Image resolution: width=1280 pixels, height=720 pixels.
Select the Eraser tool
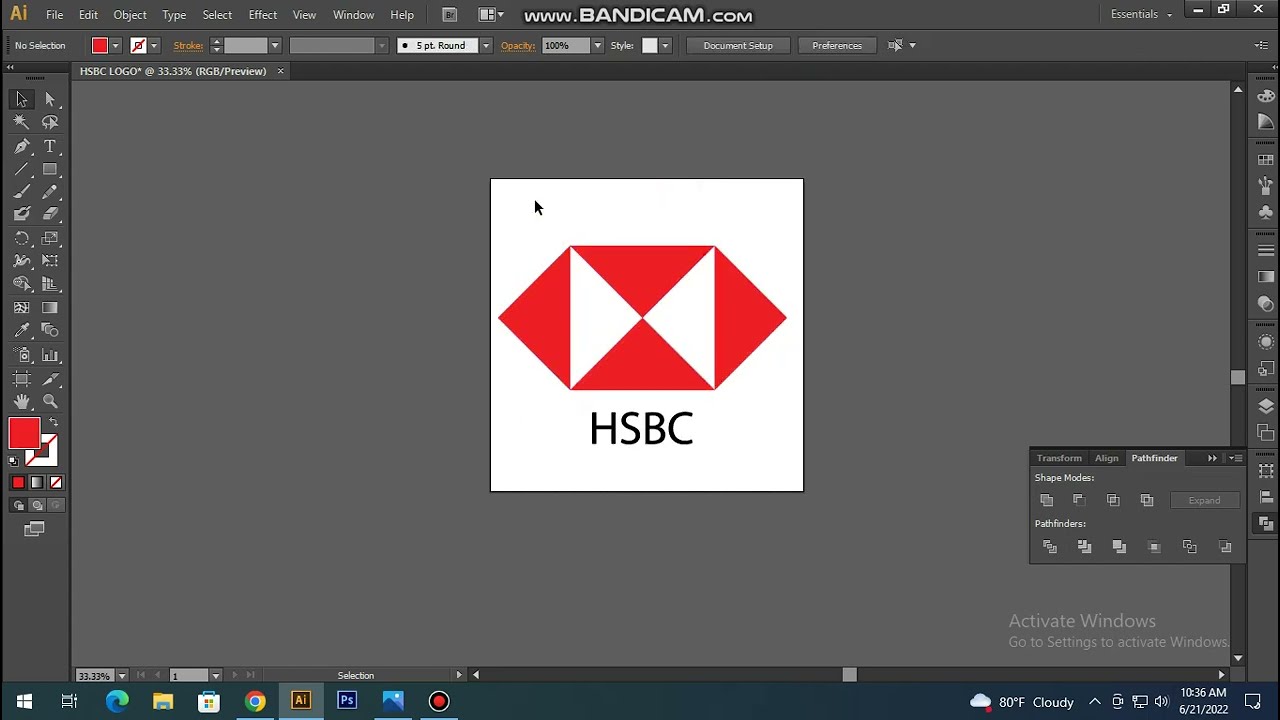click(x=50, y=214)
